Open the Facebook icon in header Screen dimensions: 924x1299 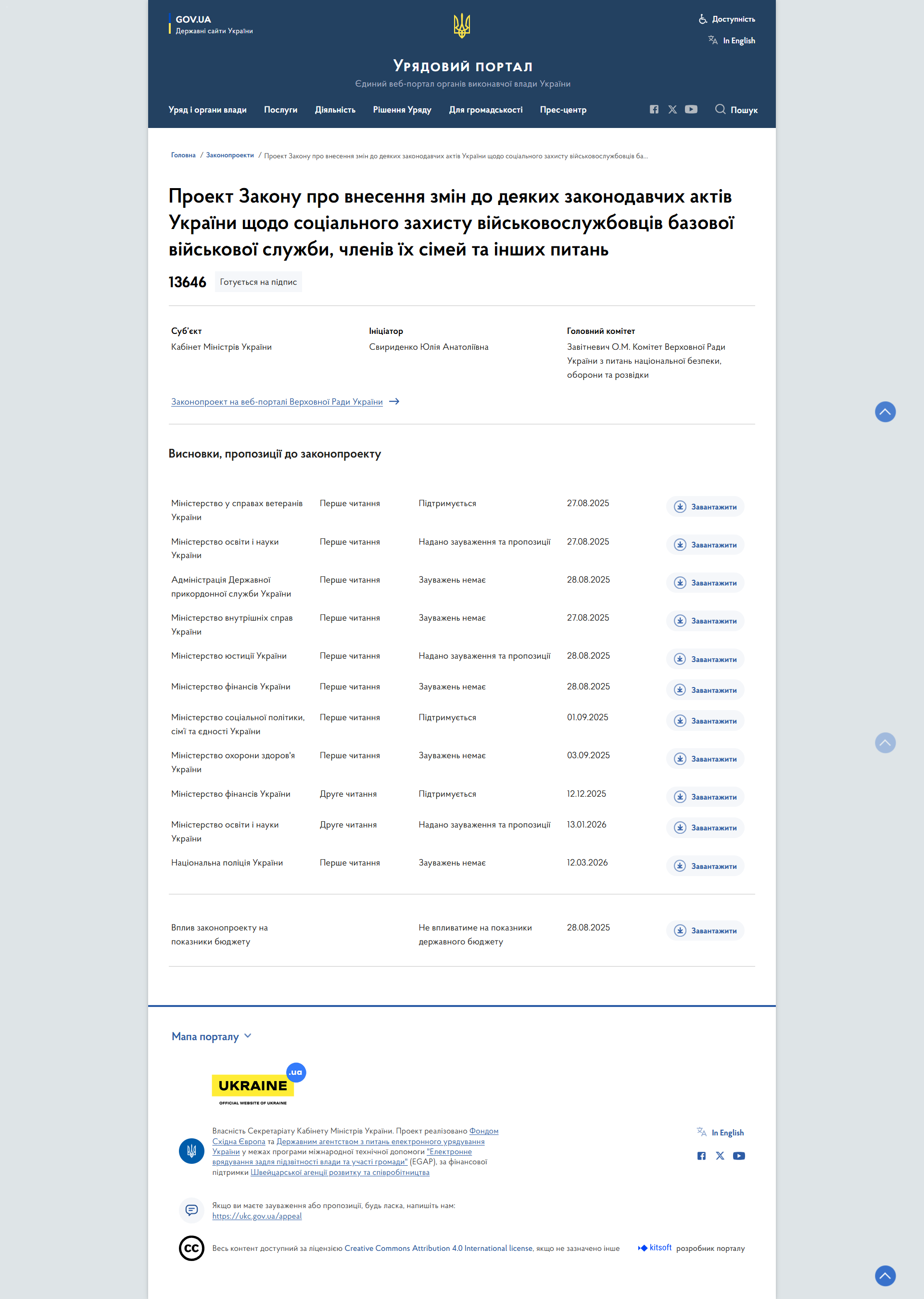[654, 109]
